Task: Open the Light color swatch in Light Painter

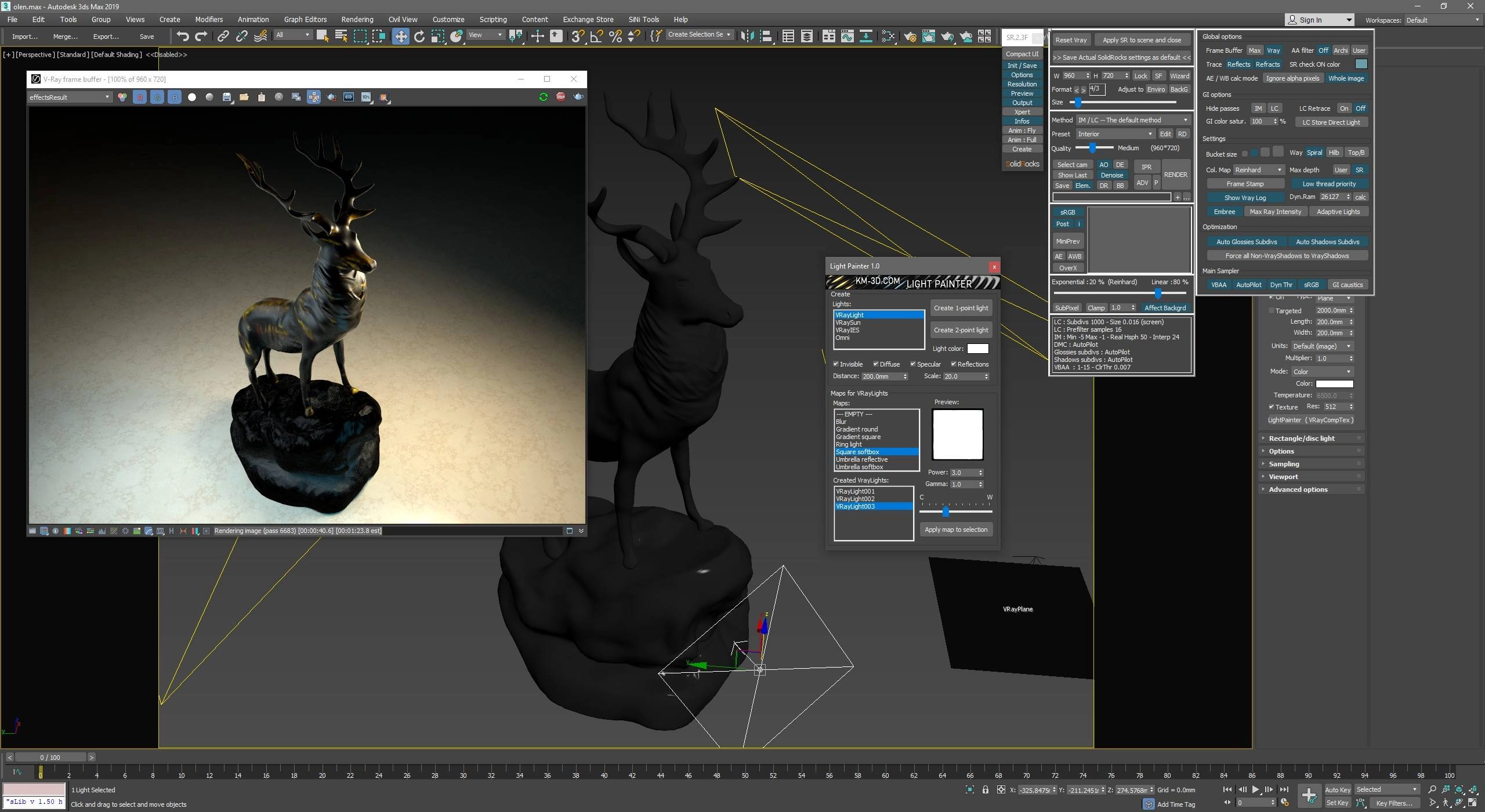Action: click(x=977, y=349)
